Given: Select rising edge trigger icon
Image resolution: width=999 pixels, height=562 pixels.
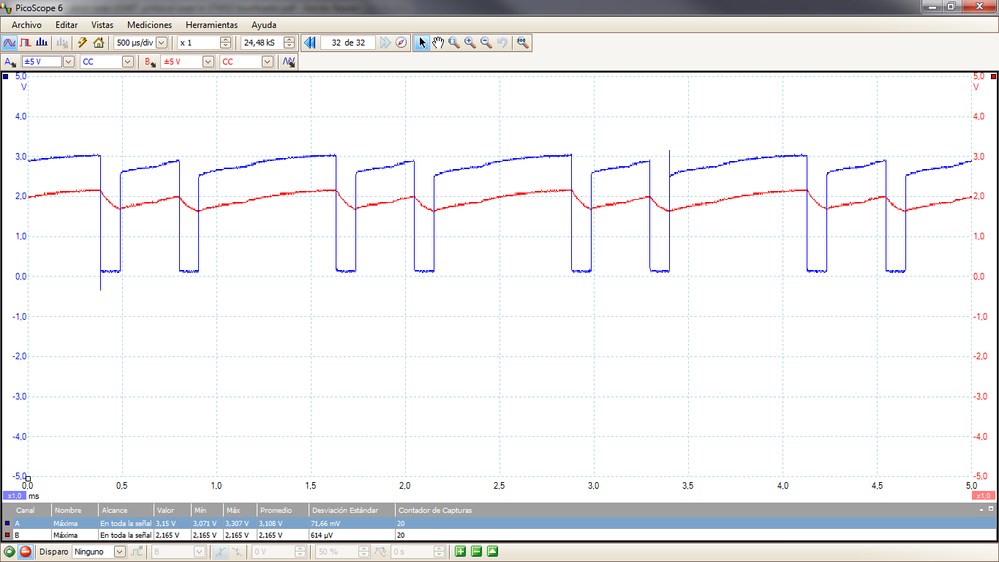Looking at the screenshot, I should coord(220,552).
